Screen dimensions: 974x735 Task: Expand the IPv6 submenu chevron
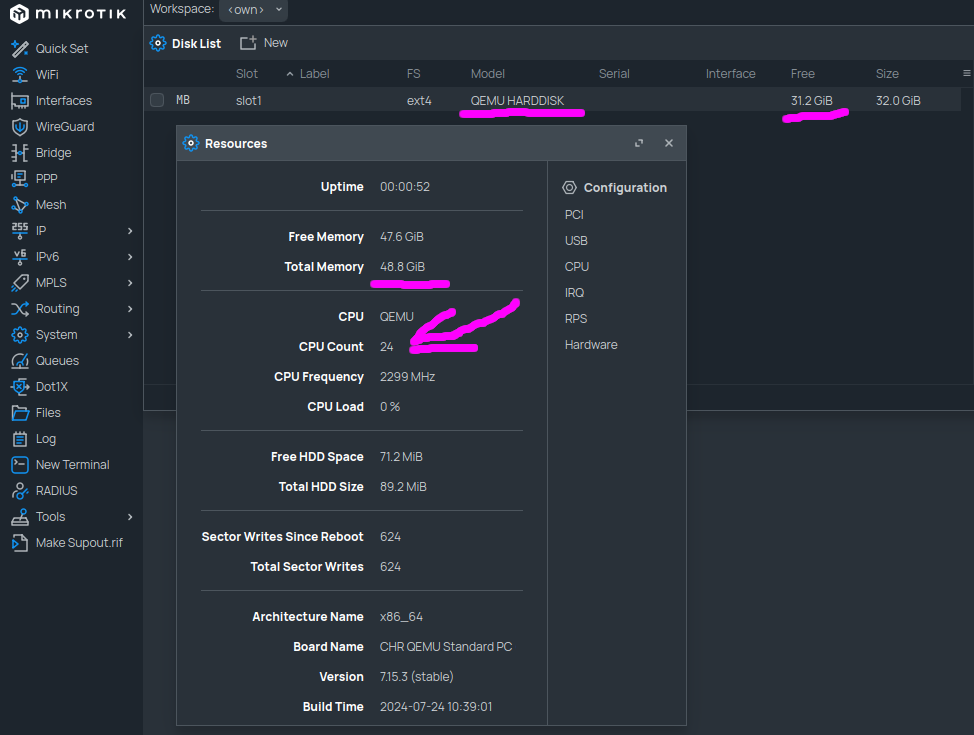click(130, 257)
